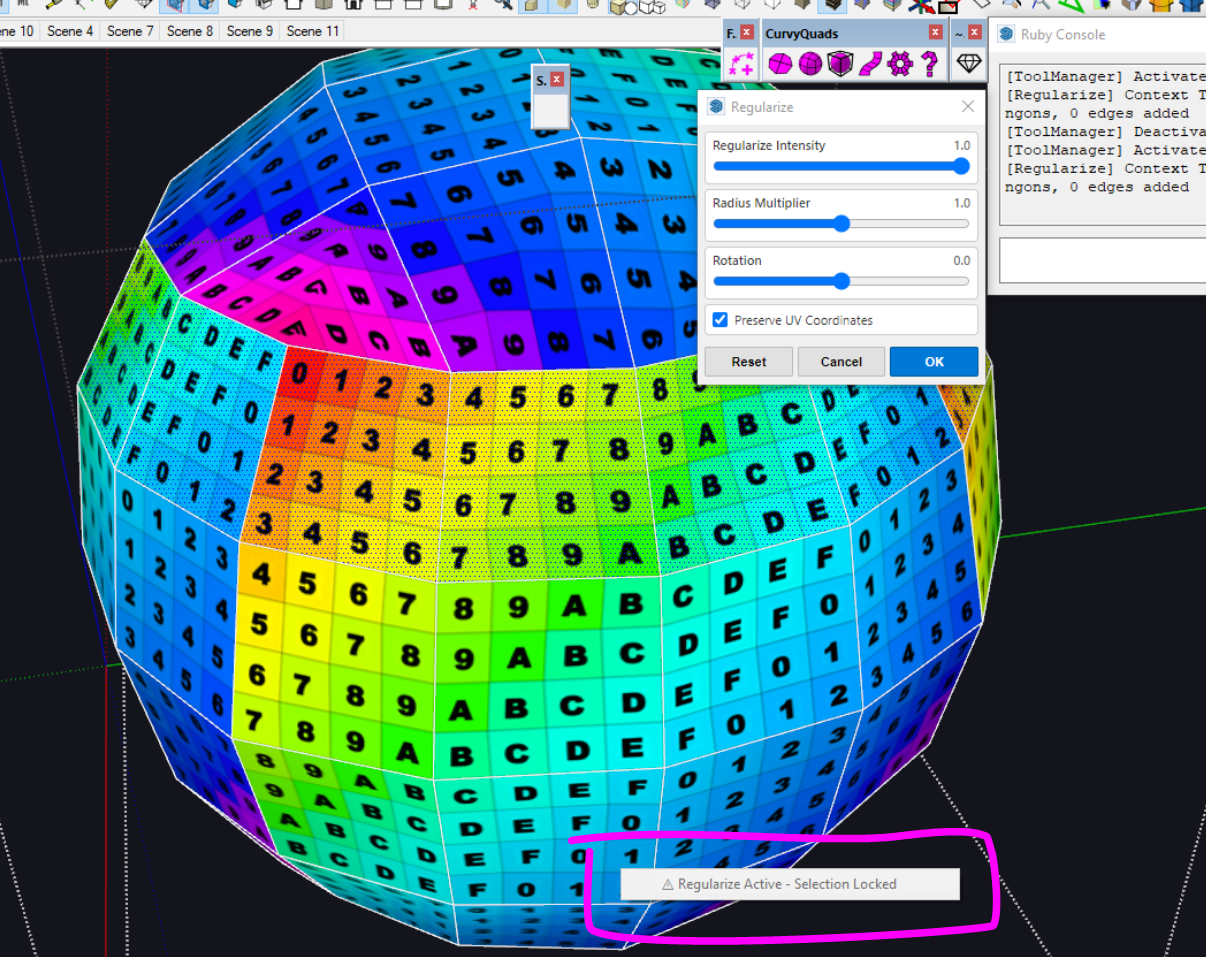Click Reset in the Regularize dialog
This screenshot has height=957, width=1206.
point(748,361)
